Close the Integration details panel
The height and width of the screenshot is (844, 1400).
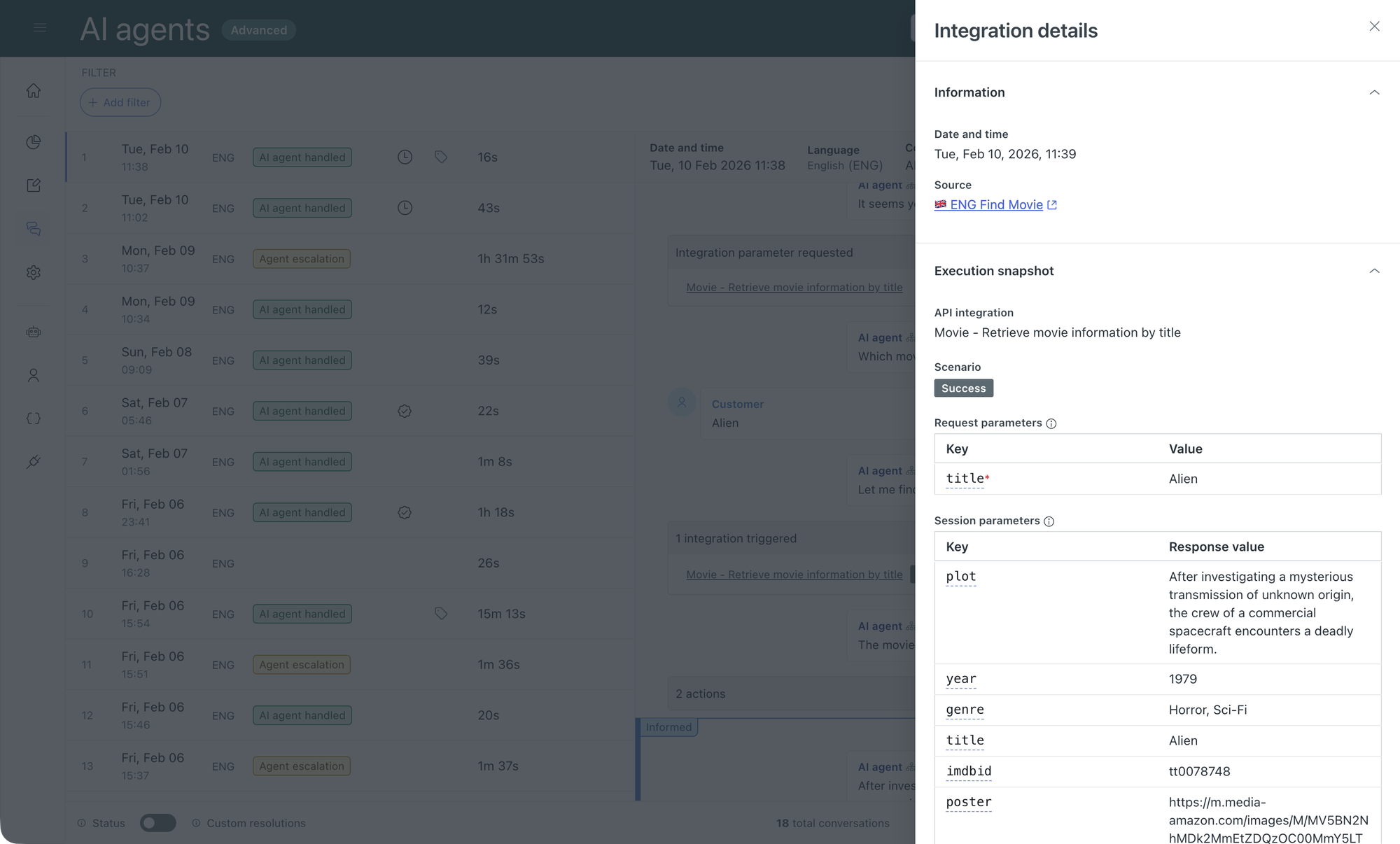tap(1374, 27)
